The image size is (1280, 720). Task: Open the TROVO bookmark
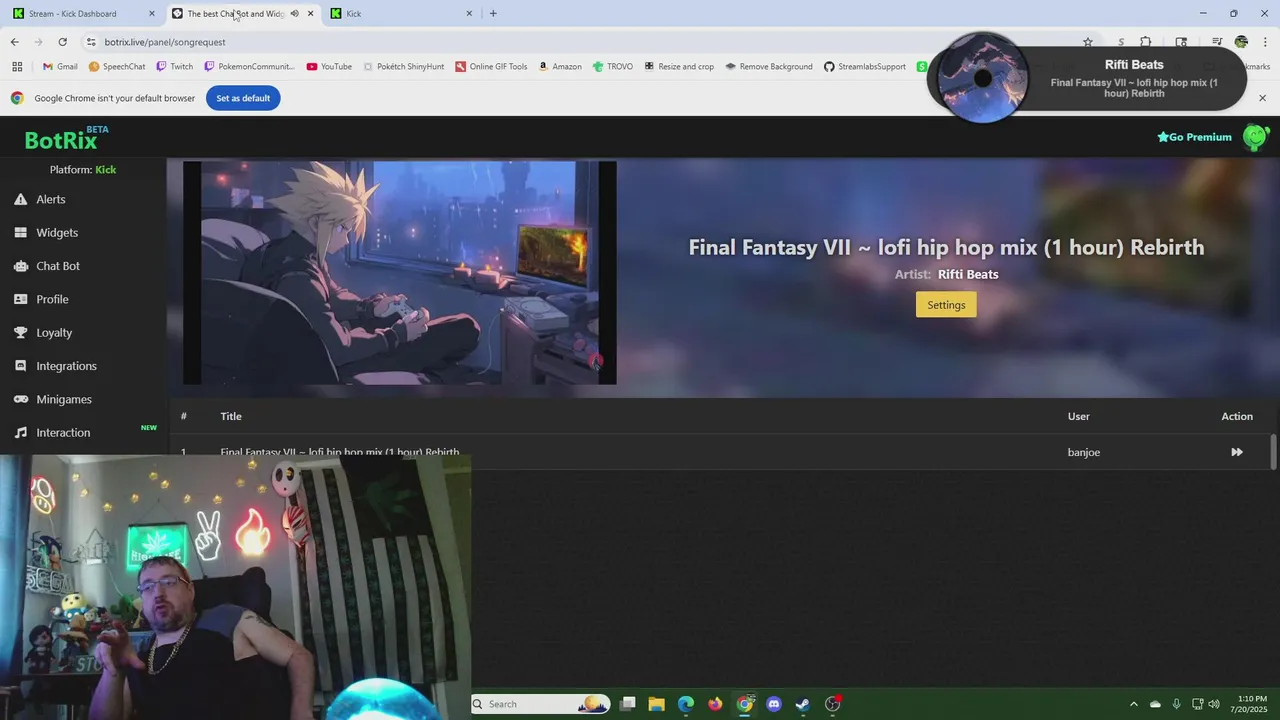click(x=612, y=67)
